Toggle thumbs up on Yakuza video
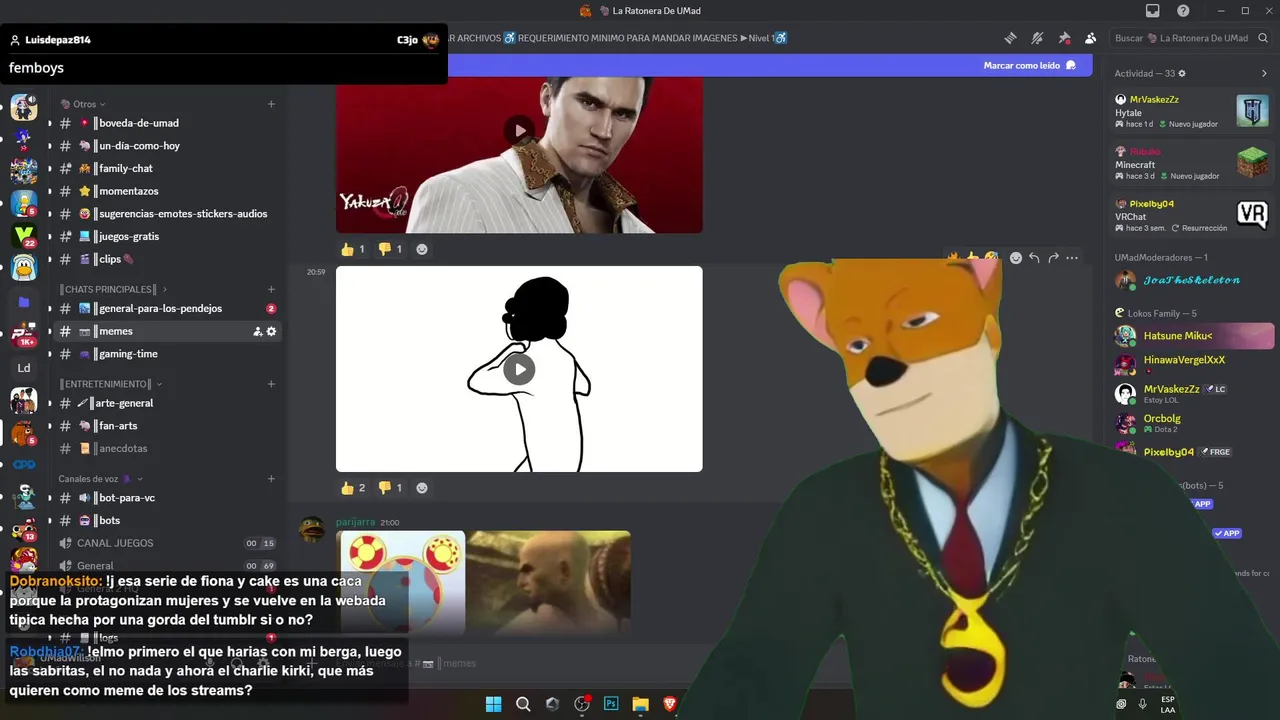The width and height of the screenshot is (1280, 720). point(353,249)
